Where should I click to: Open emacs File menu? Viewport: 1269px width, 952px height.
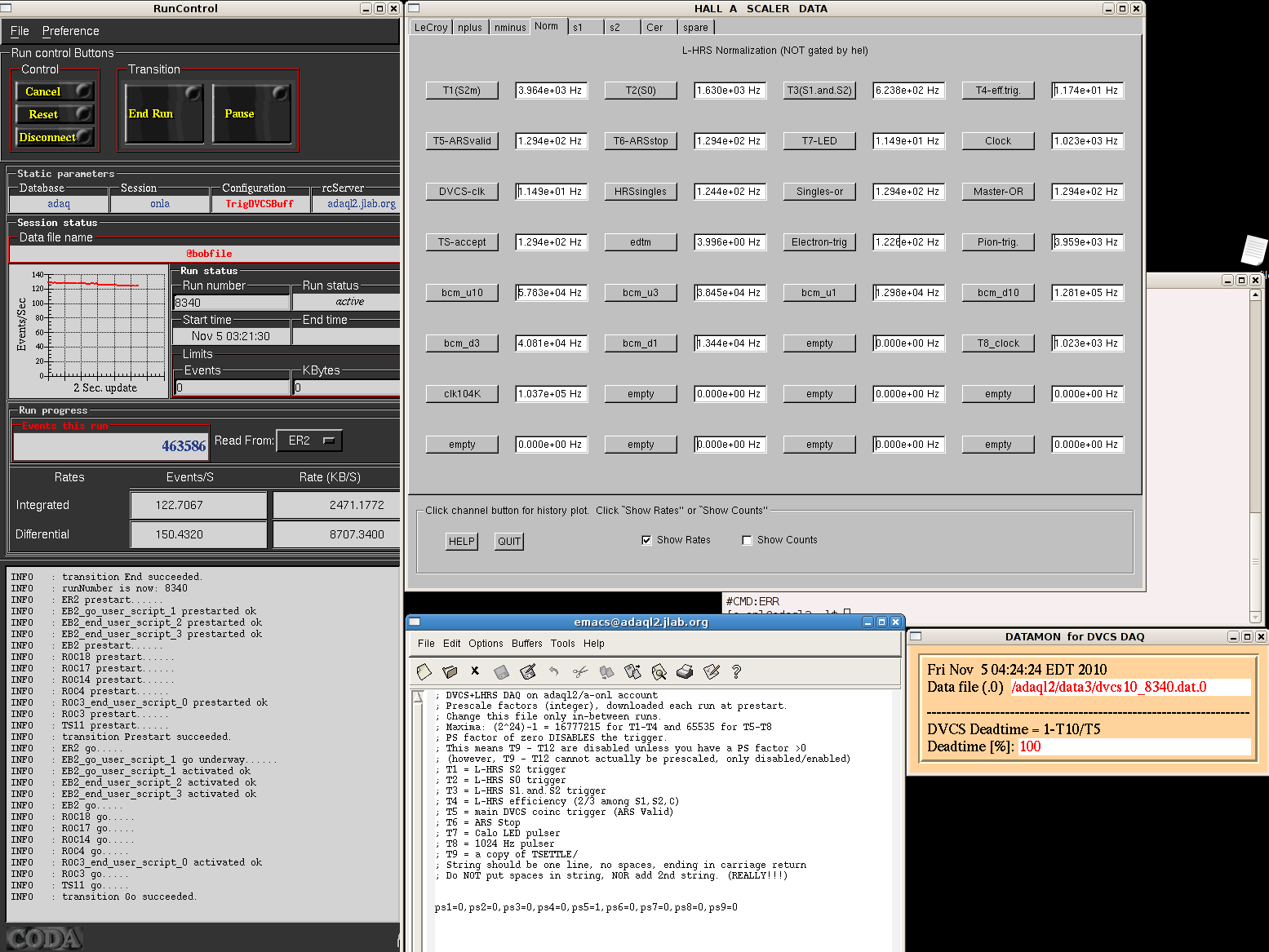(426, 644)
